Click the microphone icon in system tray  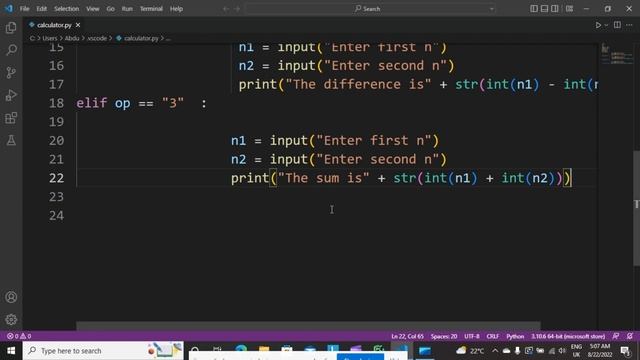pos(517,351)
